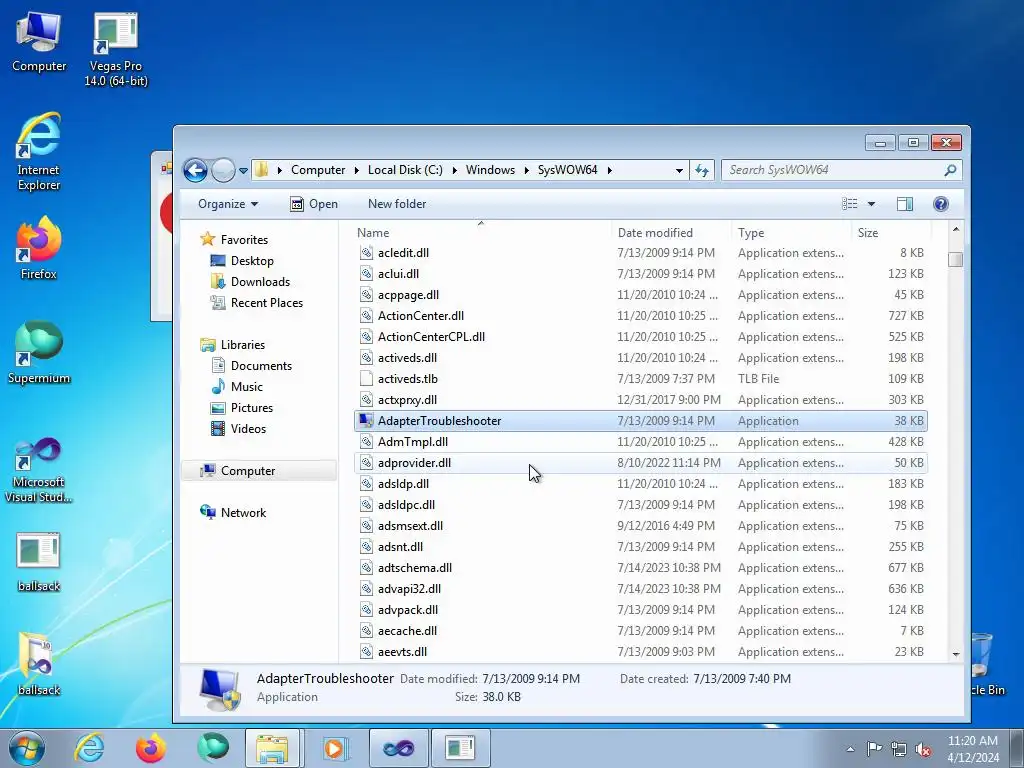The height and width of the screenshot is (768, 1024).
Task: Change view with the view icon
Action: (850, 204)
